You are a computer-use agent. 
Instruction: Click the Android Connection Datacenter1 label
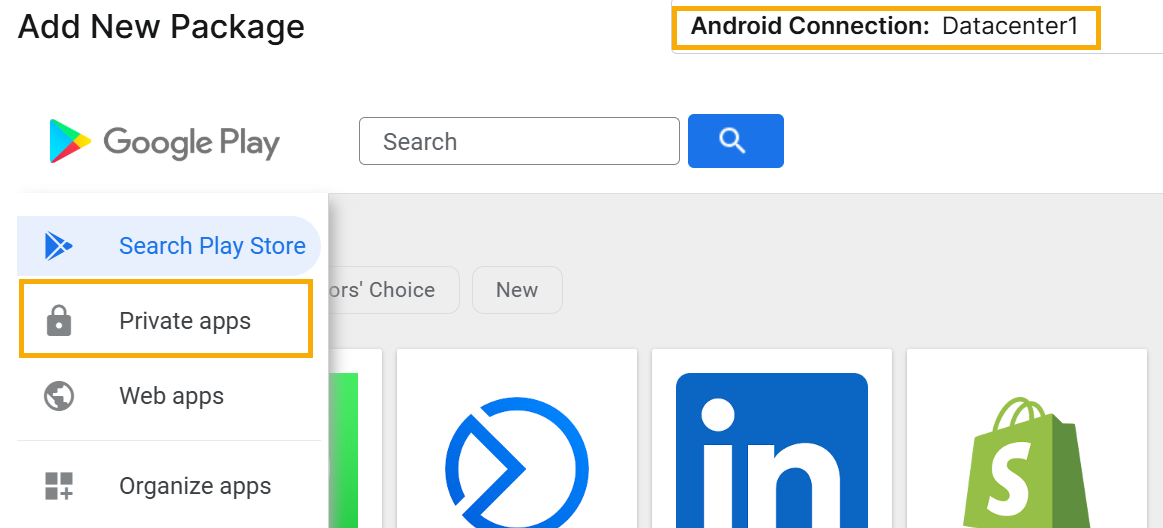coord(885,27)
